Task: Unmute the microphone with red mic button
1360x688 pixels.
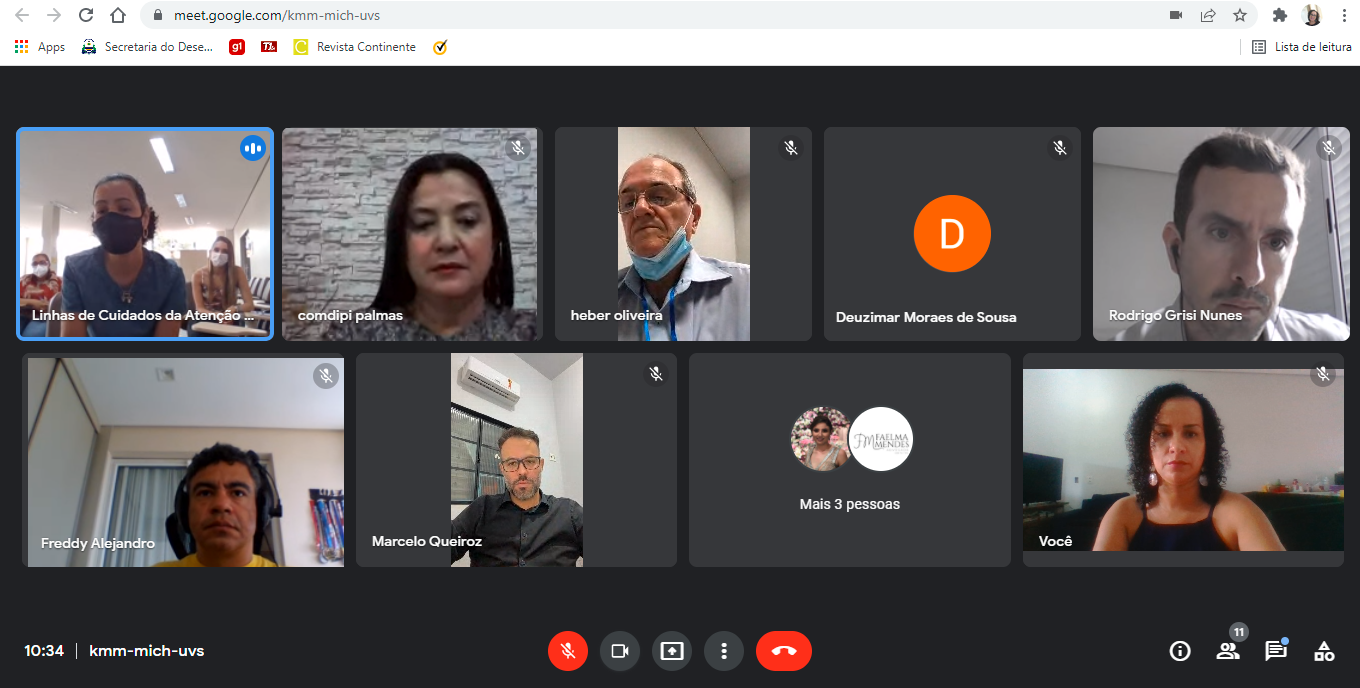Action: pyautogui.click(x=567, y=651)
